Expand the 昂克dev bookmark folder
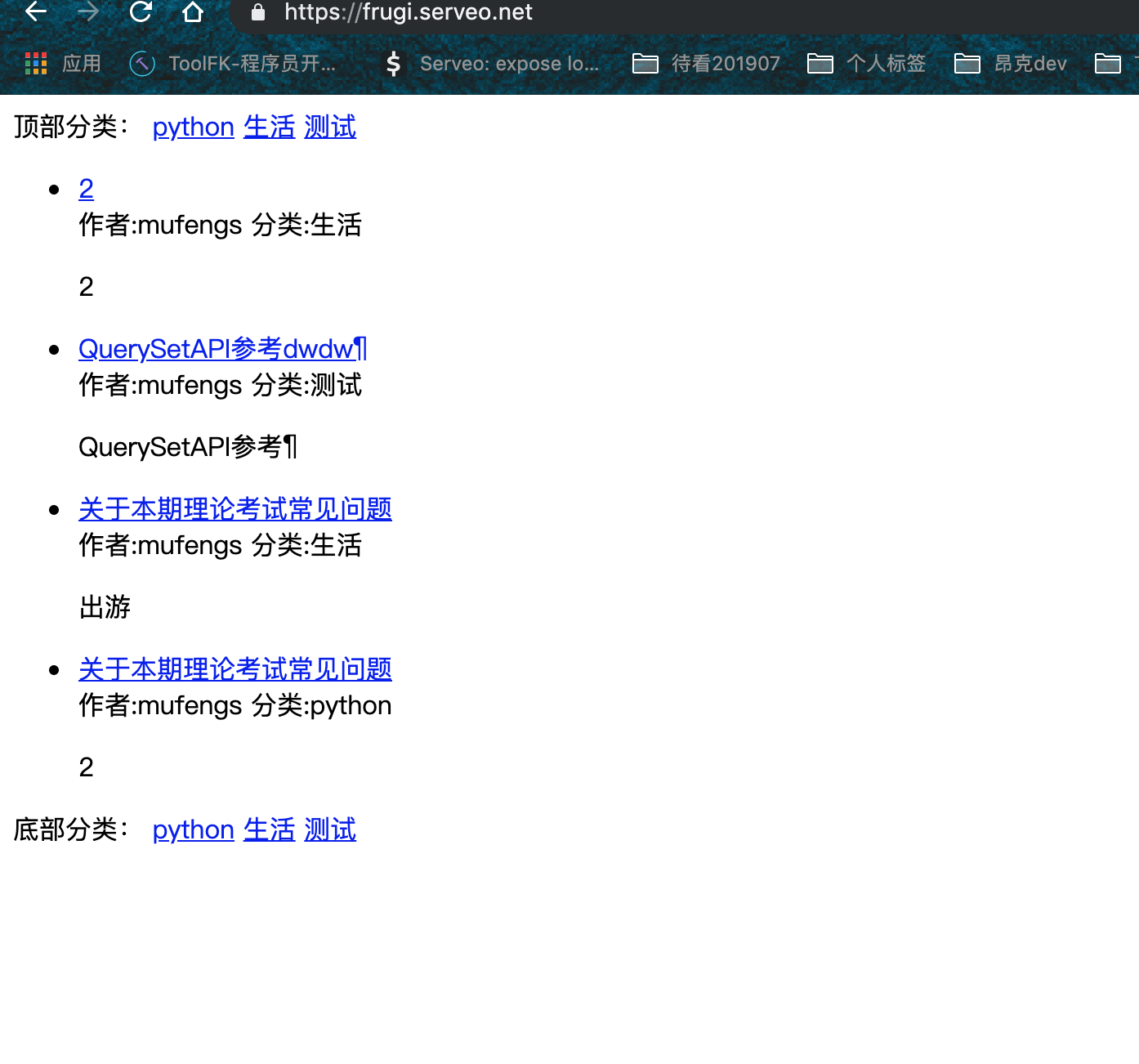The height and width of the screenshot is (1064, 1139). pyautogui.click(x=1012, y=64)
